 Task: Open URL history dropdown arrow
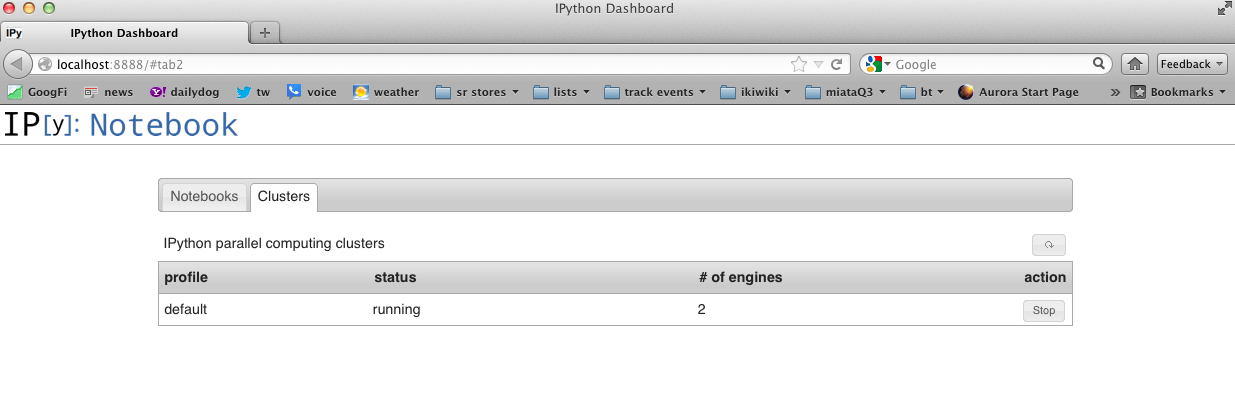(818, 64)
